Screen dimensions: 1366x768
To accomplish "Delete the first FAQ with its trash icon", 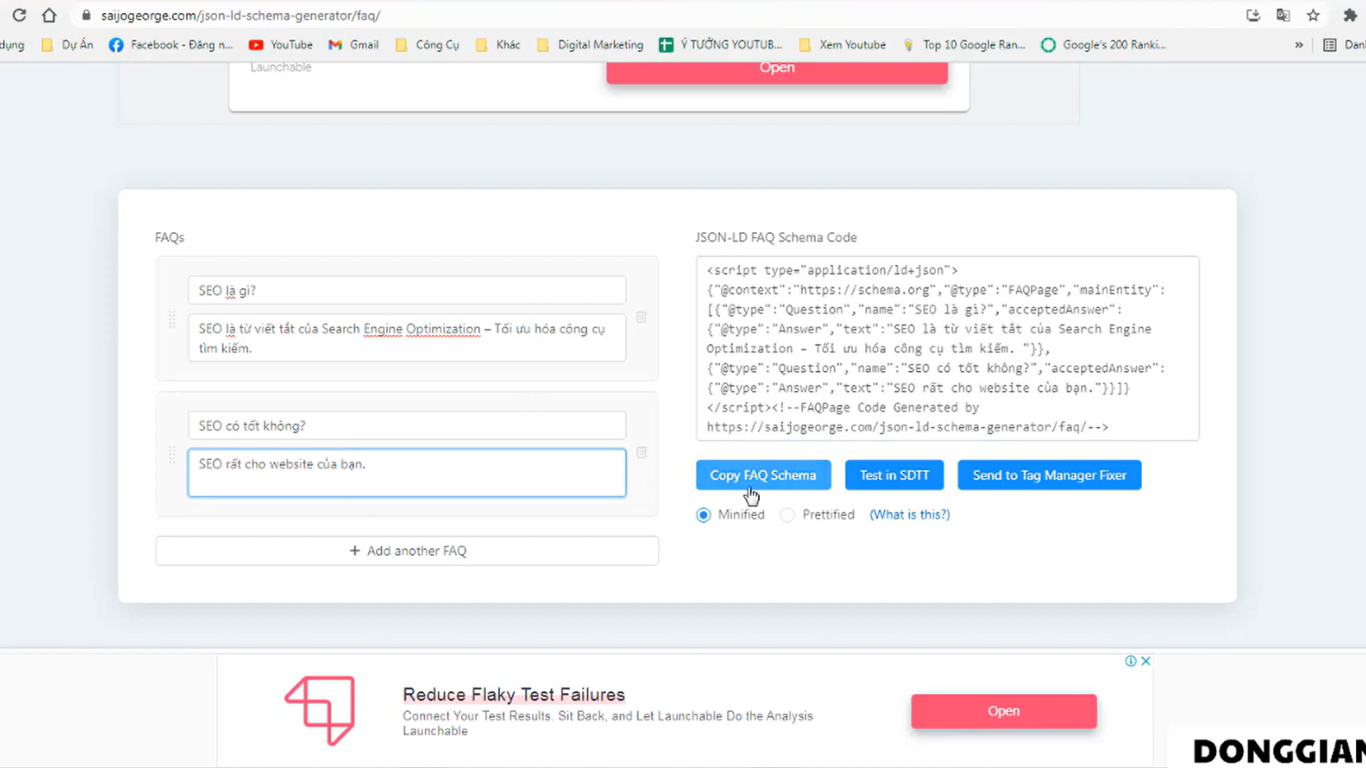I will 642,317.
